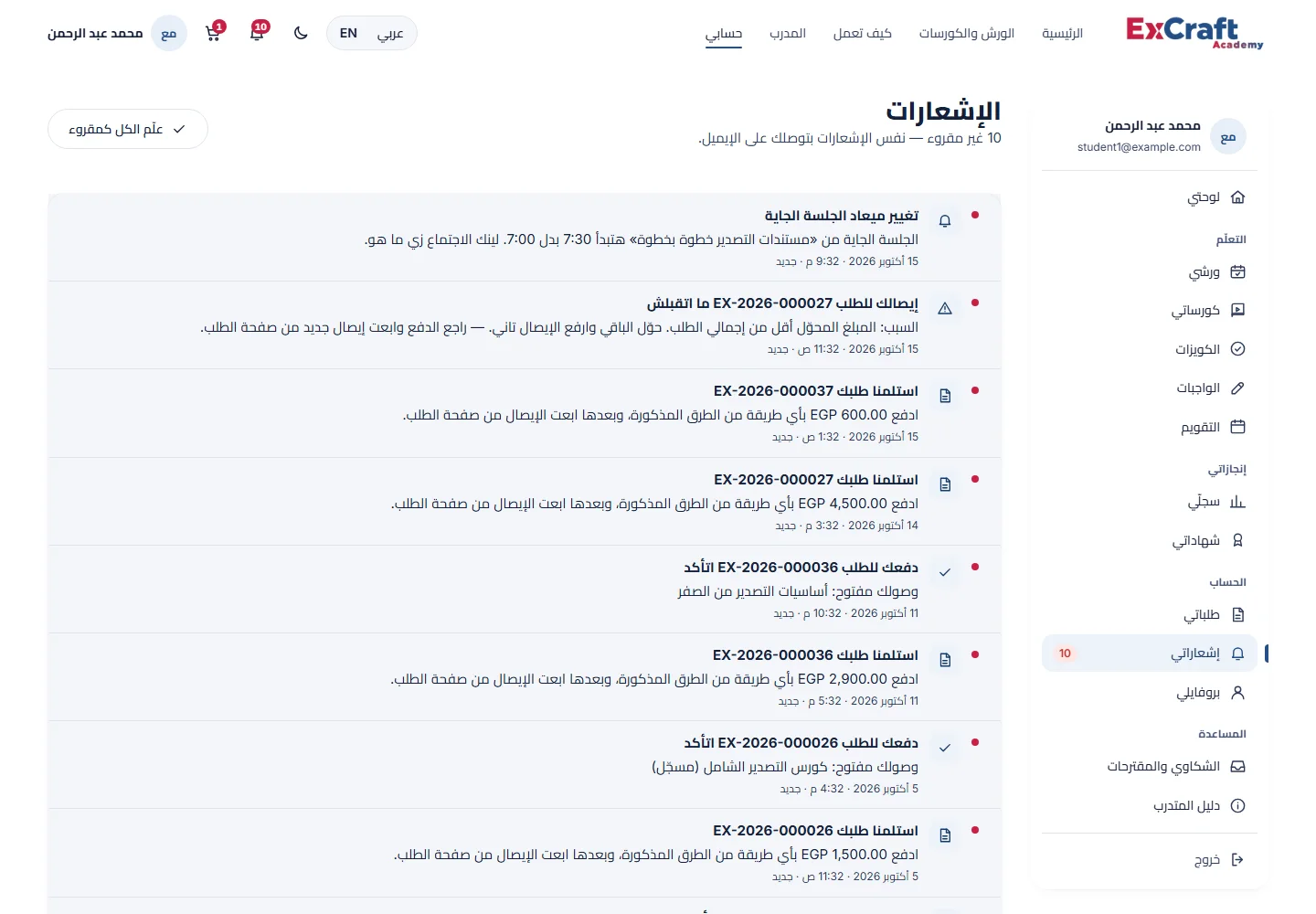This screenshot has width=1316, height=914.
Task: Switch language to EN
Action: pyautogui.click(x=348, y=33)
